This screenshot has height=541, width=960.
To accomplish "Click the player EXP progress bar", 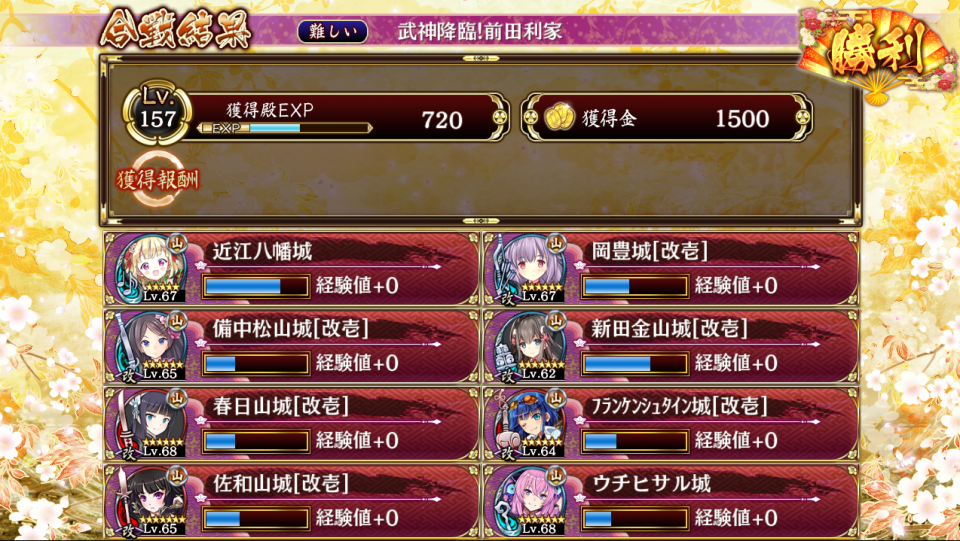I will pos(285,128).
